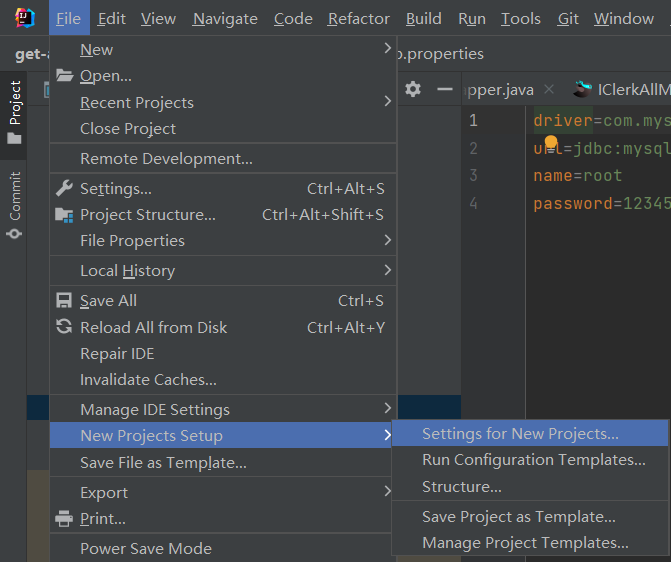
Task: Select Invalidate Caches option
Action: click(x=148, y=379)
